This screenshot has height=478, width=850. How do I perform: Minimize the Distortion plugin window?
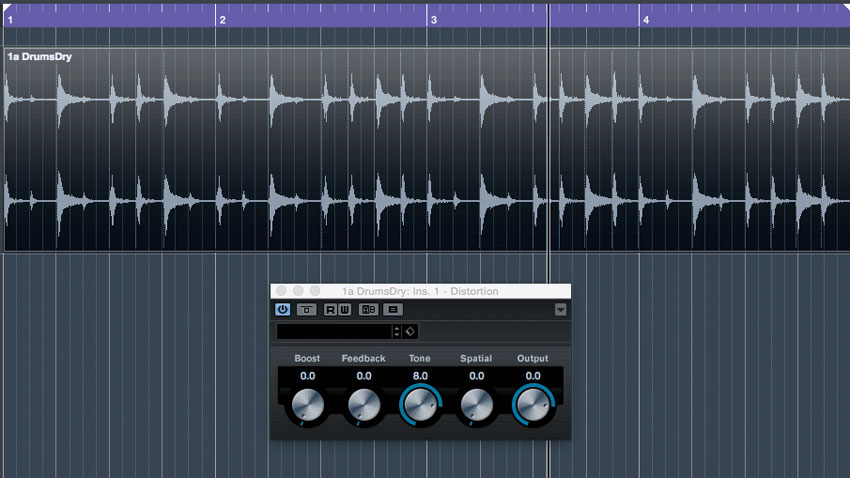coord(298,291)
